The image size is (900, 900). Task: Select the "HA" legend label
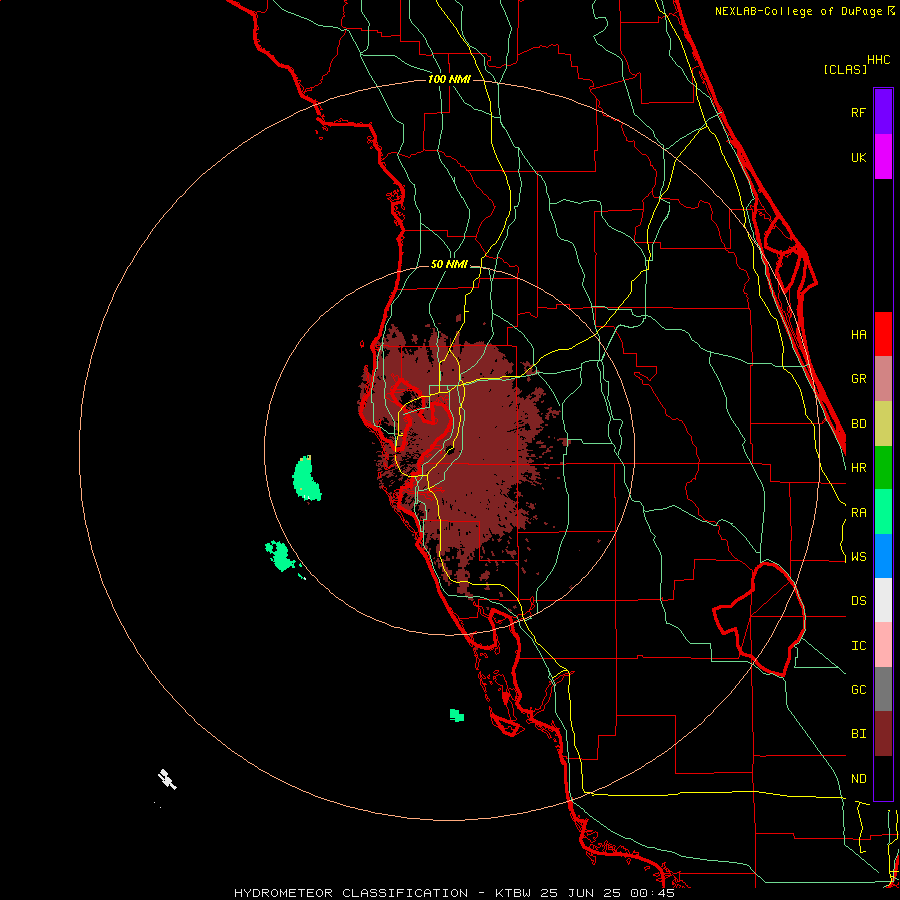coord(858,335)
